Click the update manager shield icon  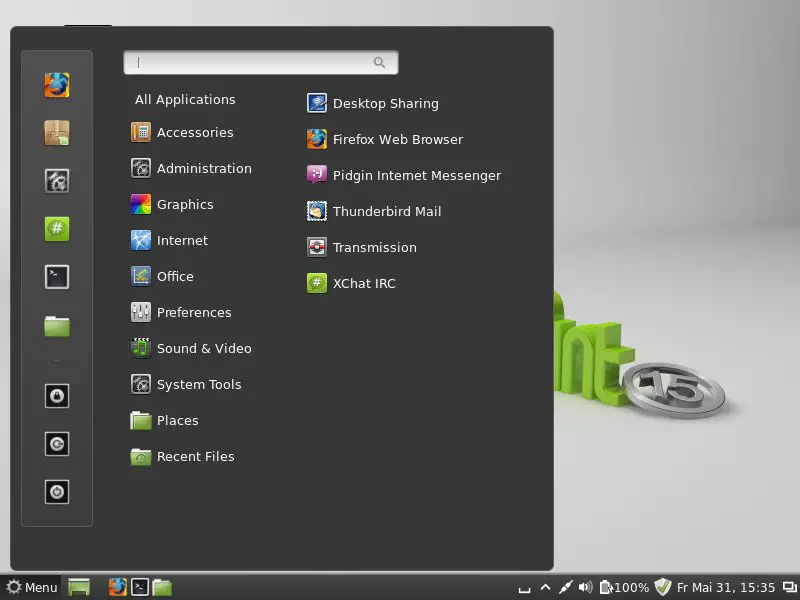point(663,587)
